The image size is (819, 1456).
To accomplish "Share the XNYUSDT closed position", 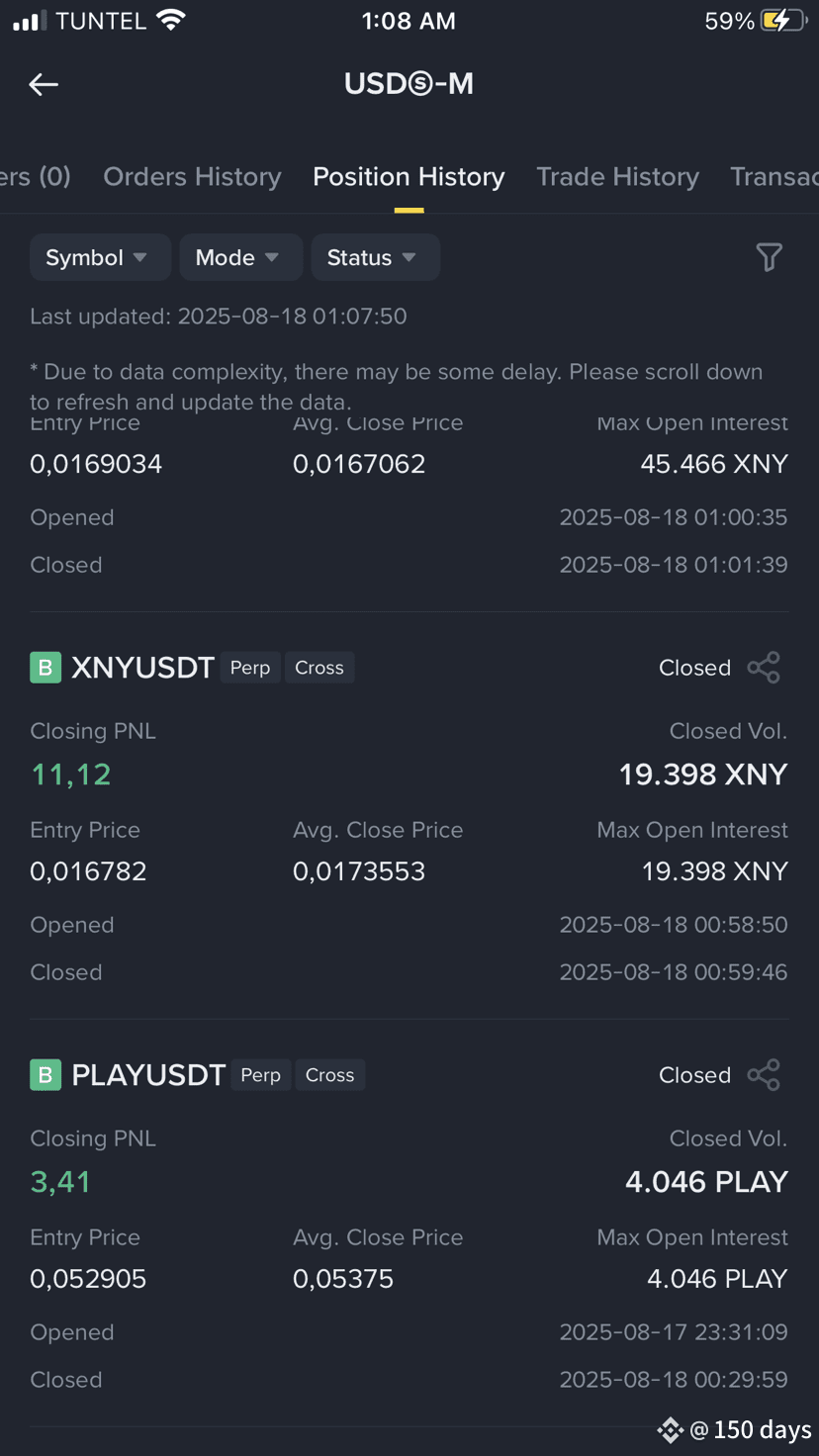I will click(764, 668).
